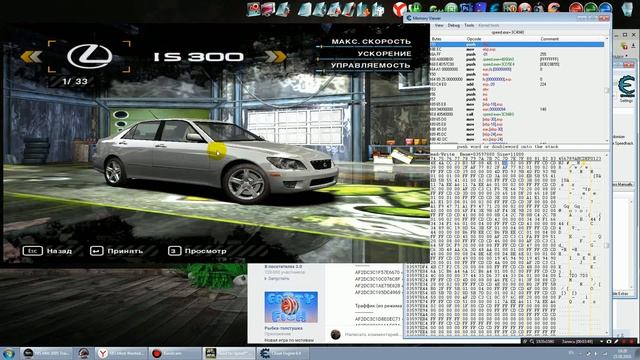The image size is (640, 360).
Task: Go to the next car with right arrow
Action: point(276,57)
